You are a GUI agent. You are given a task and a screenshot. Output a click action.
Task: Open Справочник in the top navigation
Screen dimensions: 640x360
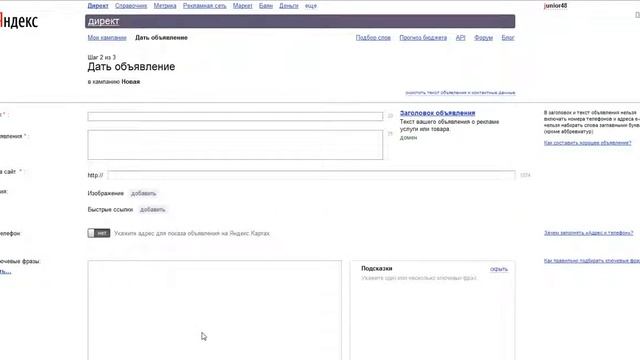(131, 6)
